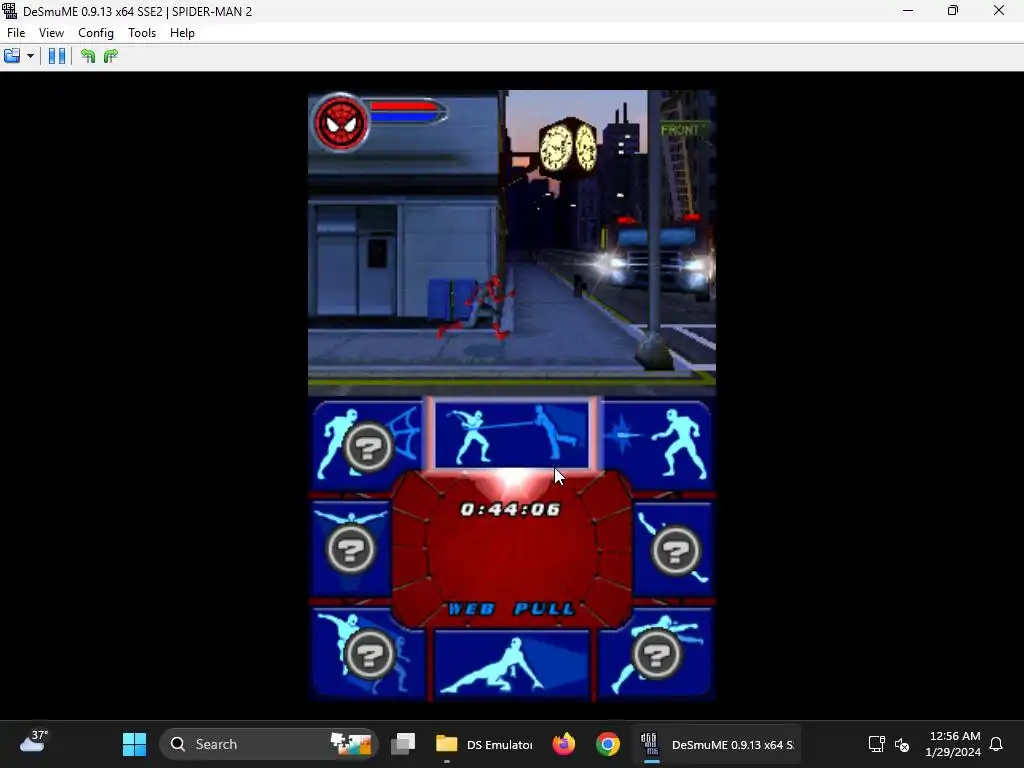Open the Tools menu

coord(142,33)
